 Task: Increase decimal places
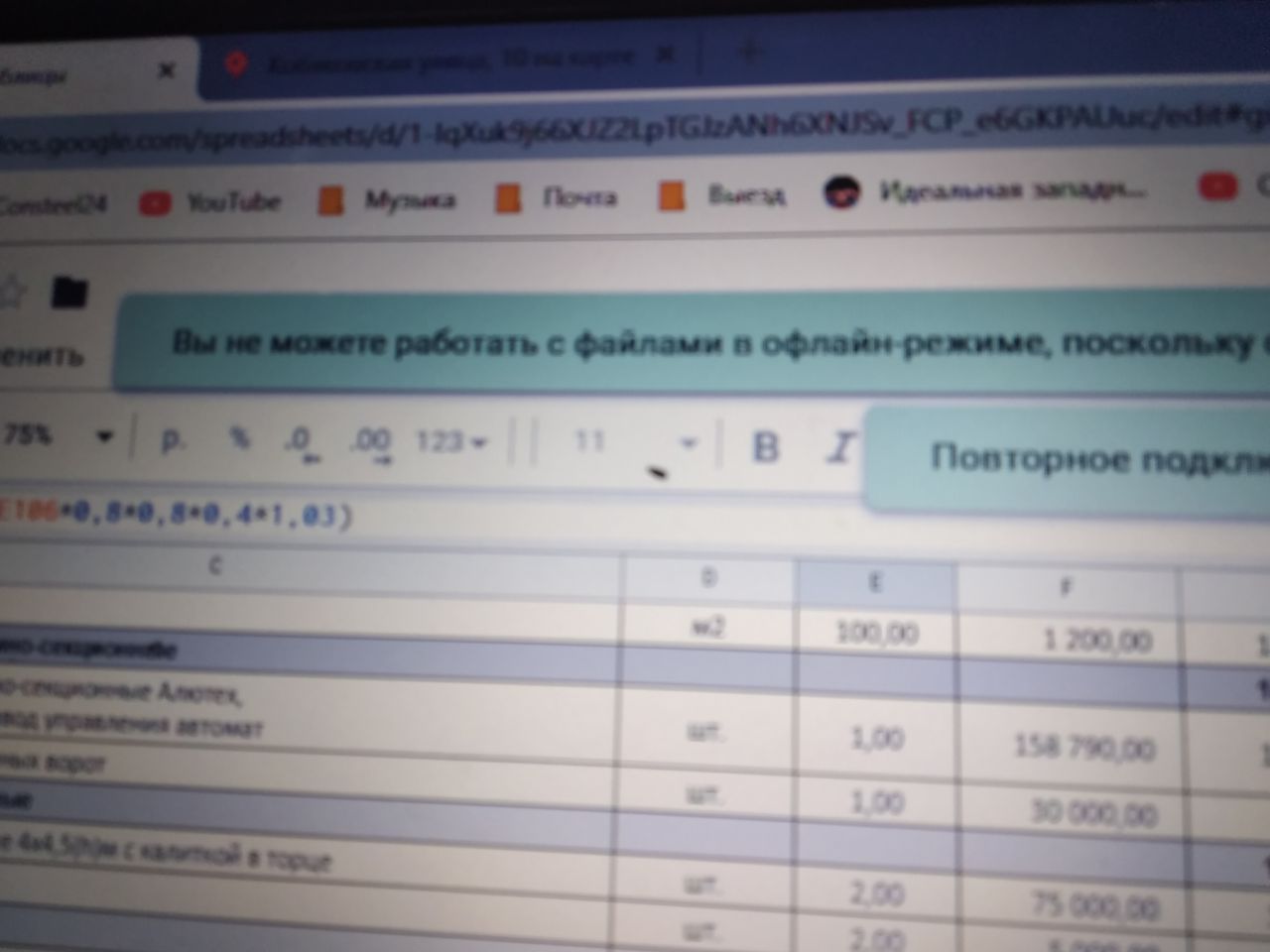(x=370, y=441)
